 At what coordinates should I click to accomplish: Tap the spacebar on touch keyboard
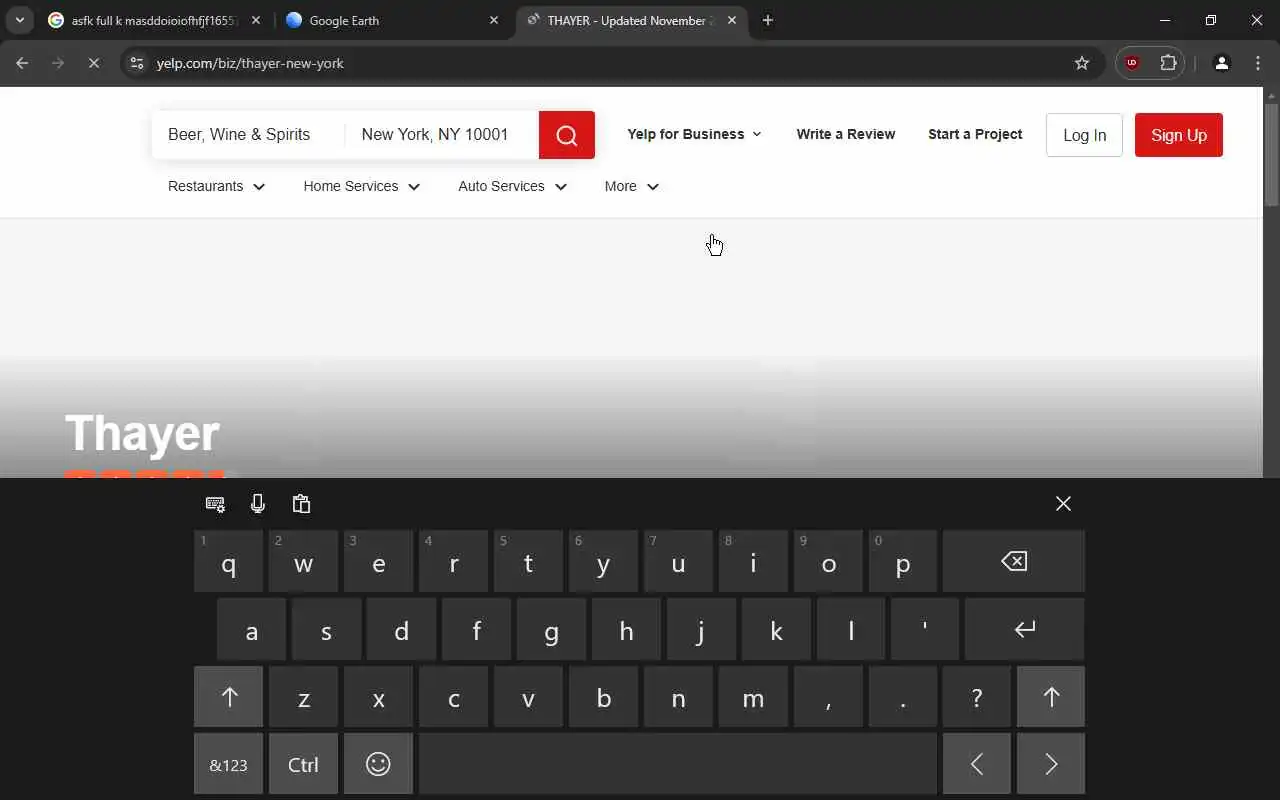pos(678,764)
